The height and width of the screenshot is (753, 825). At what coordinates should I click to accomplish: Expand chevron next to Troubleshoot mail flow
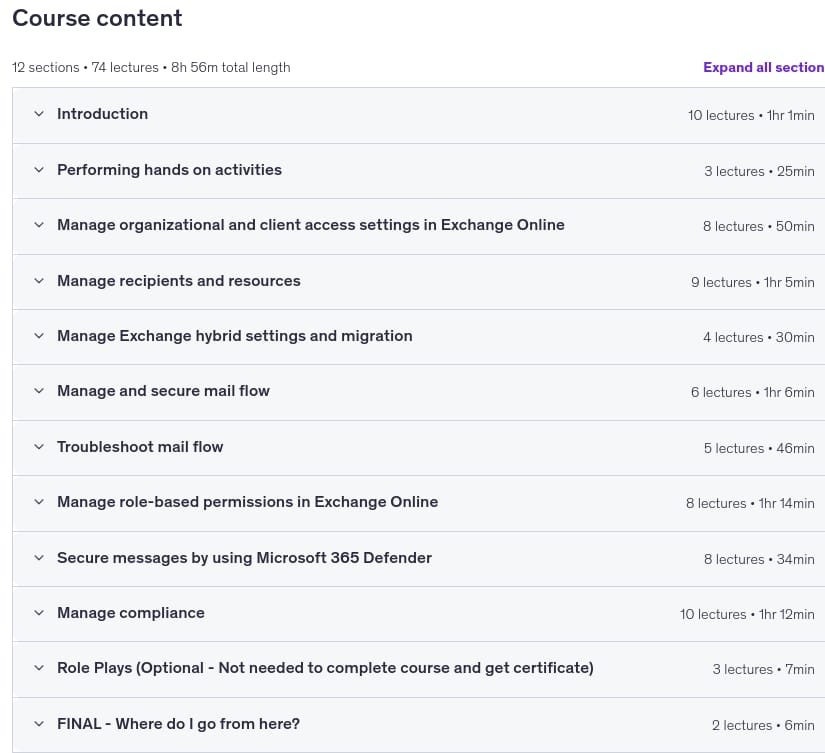[39, 447]
